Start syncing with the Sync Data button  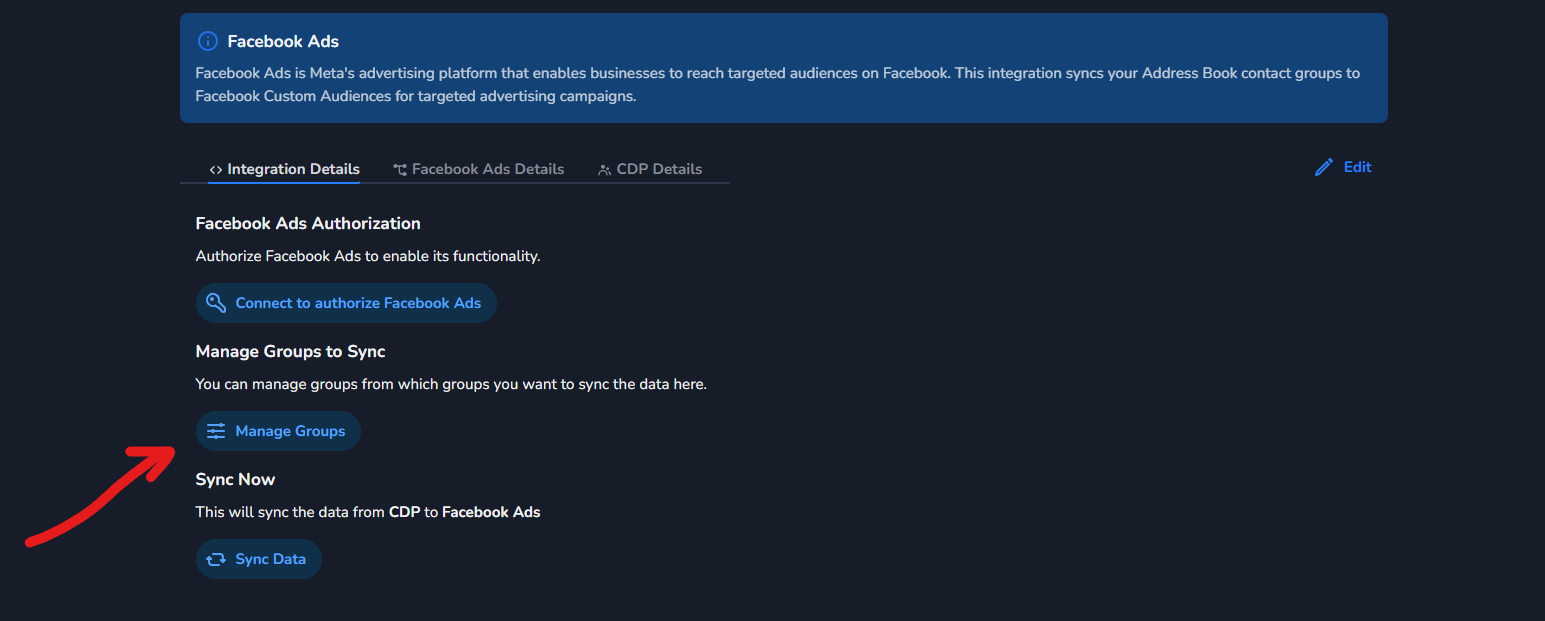[270, 559]
